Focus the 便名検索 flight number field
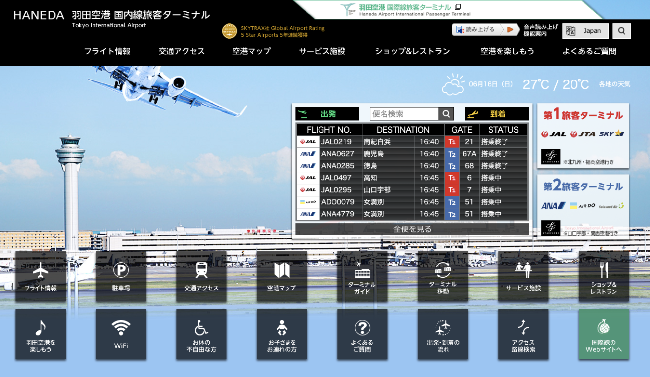This screenshot has height=377, width=650. (404, 114)
